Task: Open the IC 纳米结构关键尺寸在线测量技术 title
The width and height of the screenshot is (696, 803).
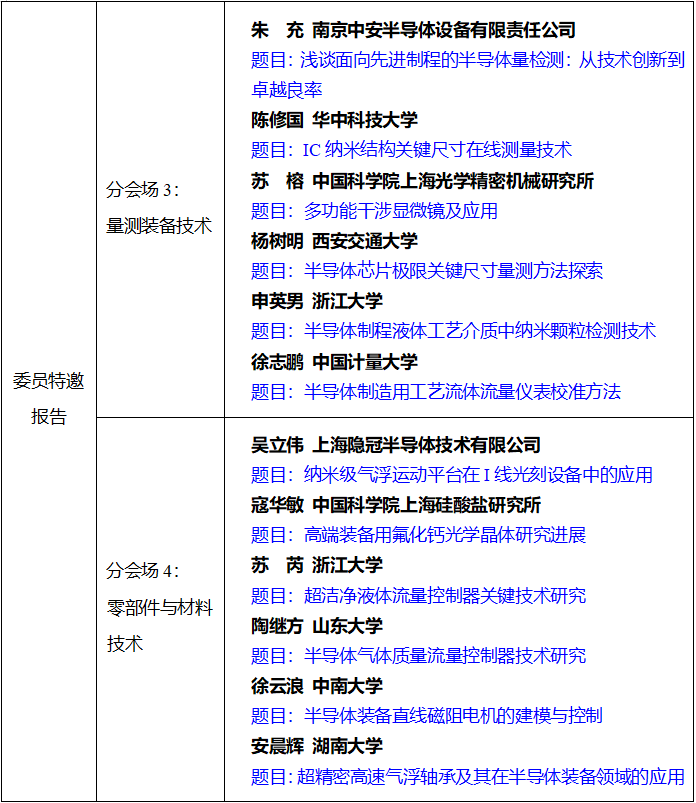Action: (x=411, y=150)
